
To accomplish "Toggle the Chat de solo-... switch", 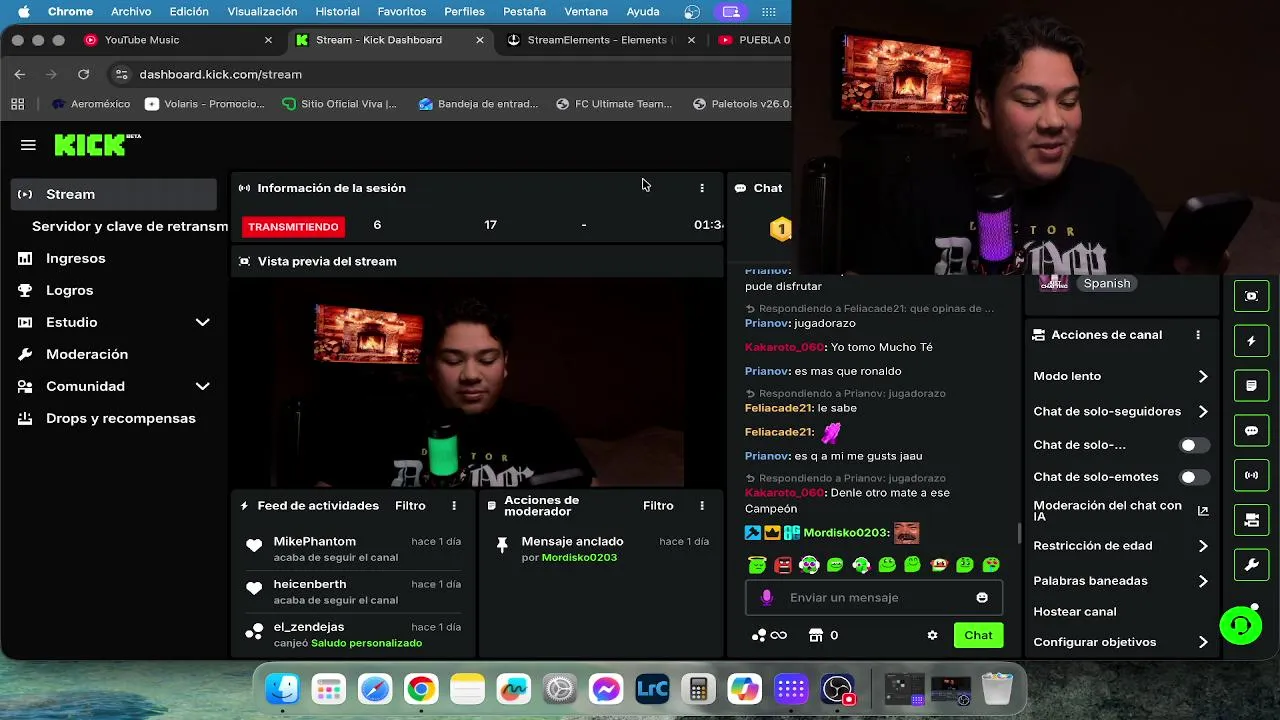I will [x=1194, y=445].
